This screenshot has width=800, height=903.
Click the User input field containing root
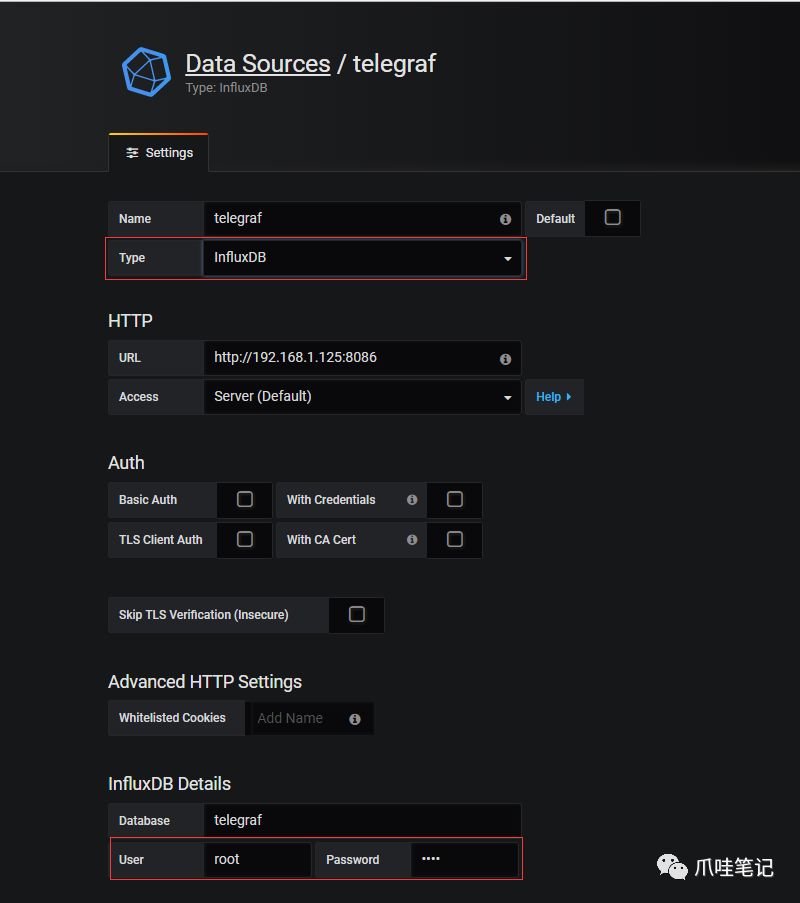257,859
